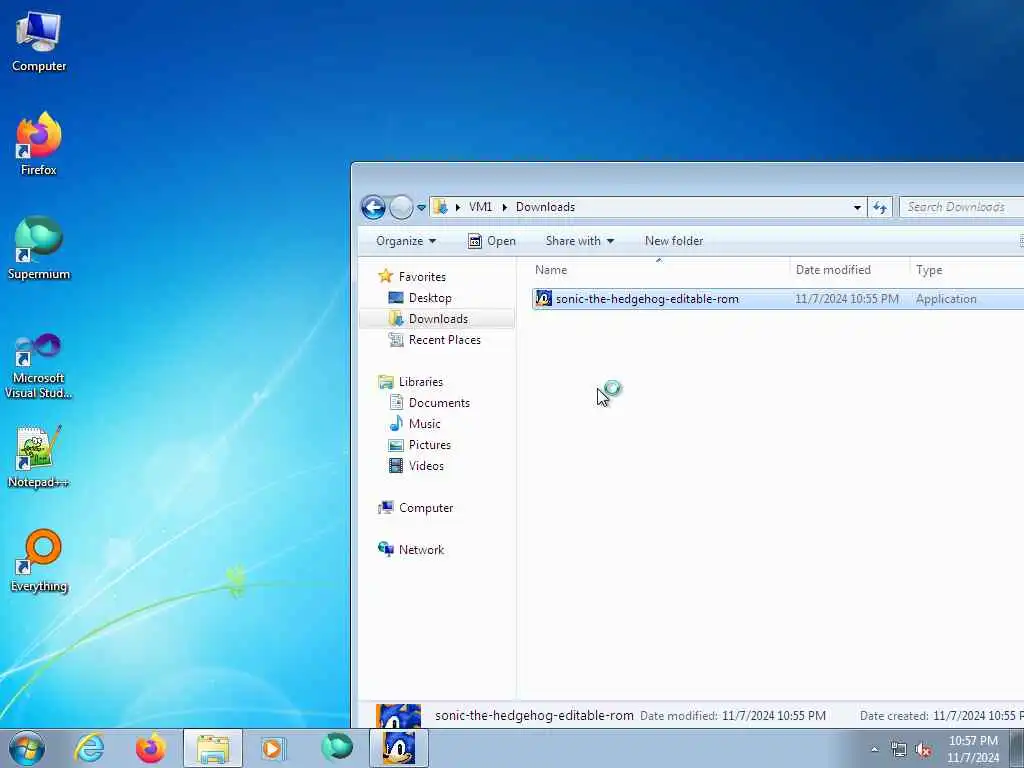The width and height of the screenshot is (1024, 768).
Task: Open Windows Media Player from taskbar
Action: (273, 748)
